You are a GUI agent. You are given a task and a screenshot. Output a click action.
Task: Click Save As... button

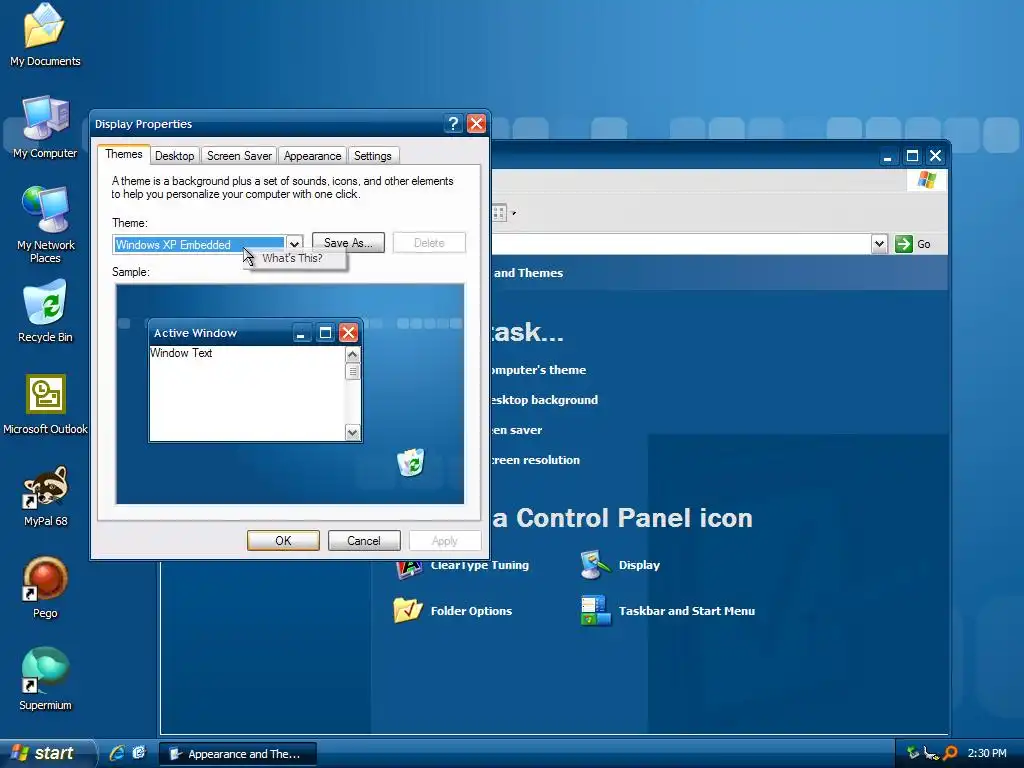click(x=348, y=242)
